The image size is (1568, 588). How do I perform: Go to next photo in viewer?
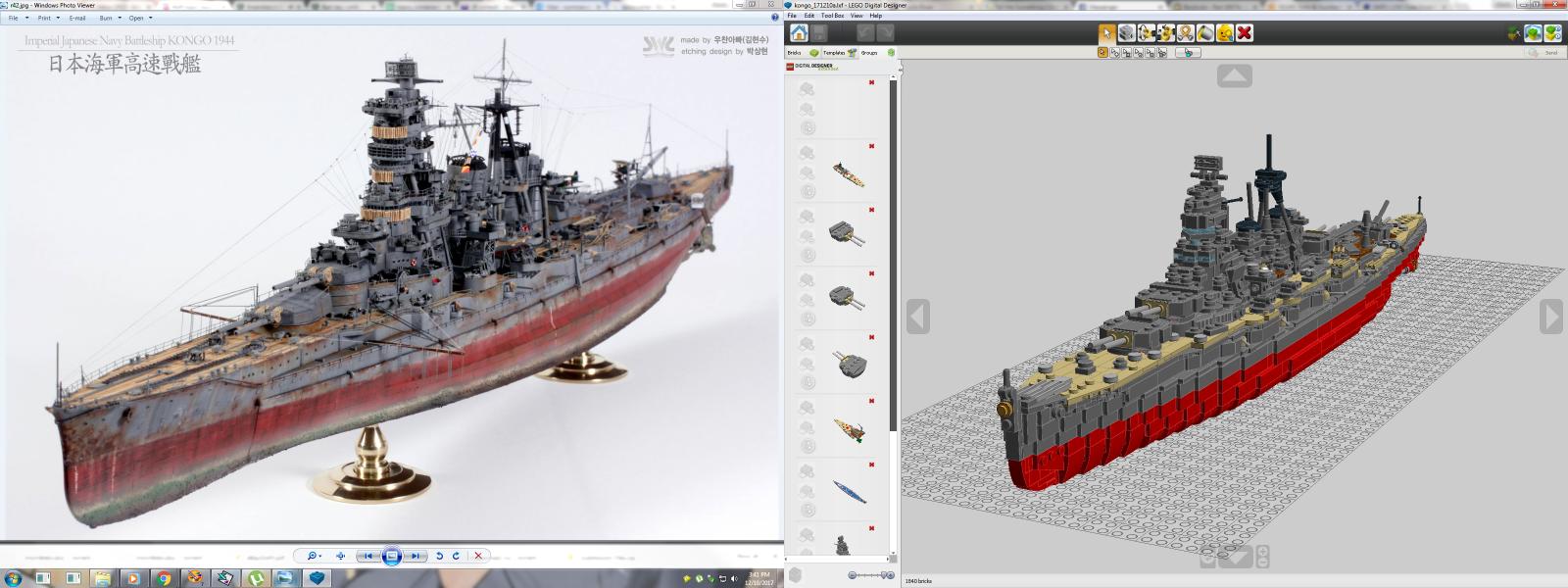coord(416,556)
